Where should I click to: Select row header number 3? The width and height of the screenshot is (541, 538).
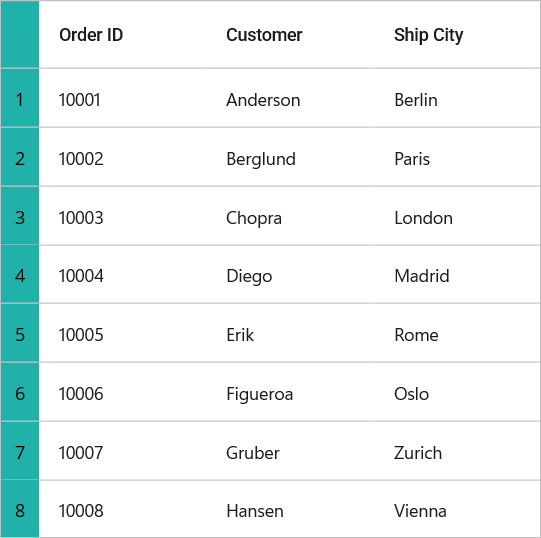click(x=20, y=216)
